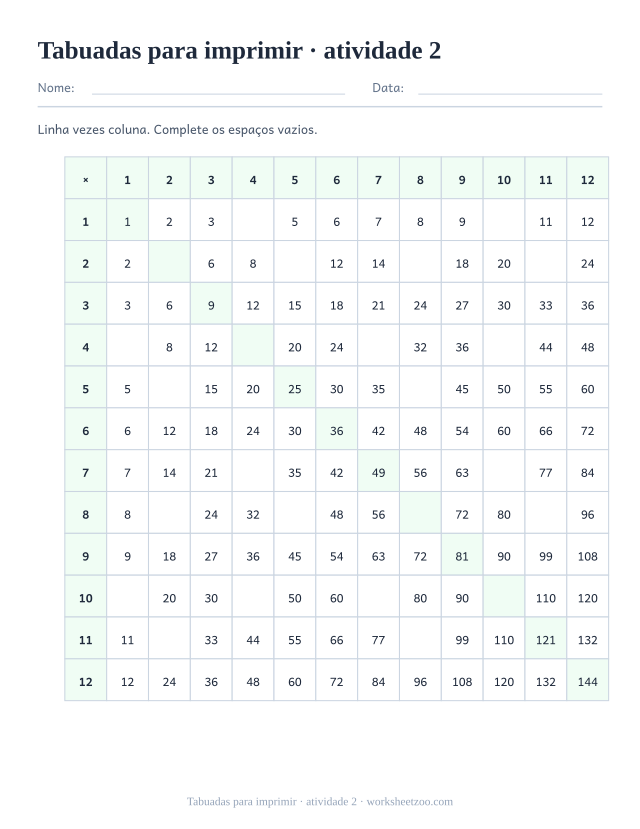Click the Data input line
This screenshot has height=829, width=640.
pyautogui.click(x=510, y=88)
